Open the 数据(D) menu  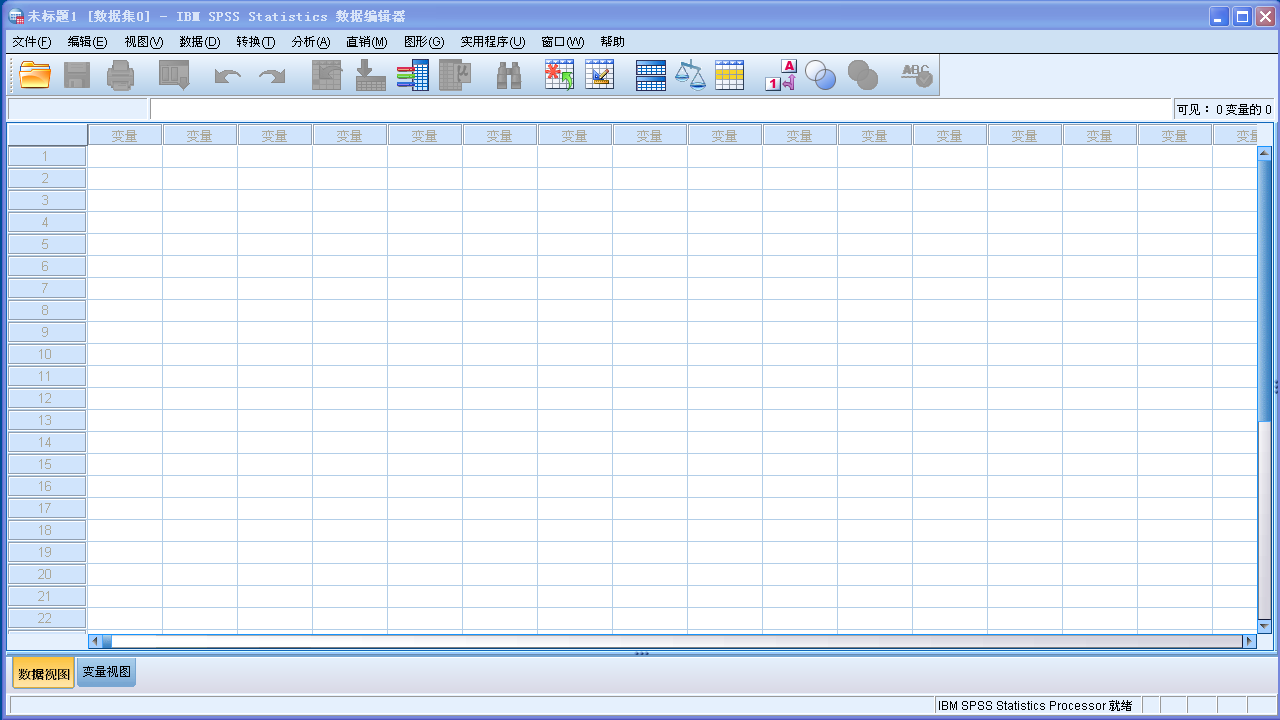pyautogui.click(x=199, y=42)
